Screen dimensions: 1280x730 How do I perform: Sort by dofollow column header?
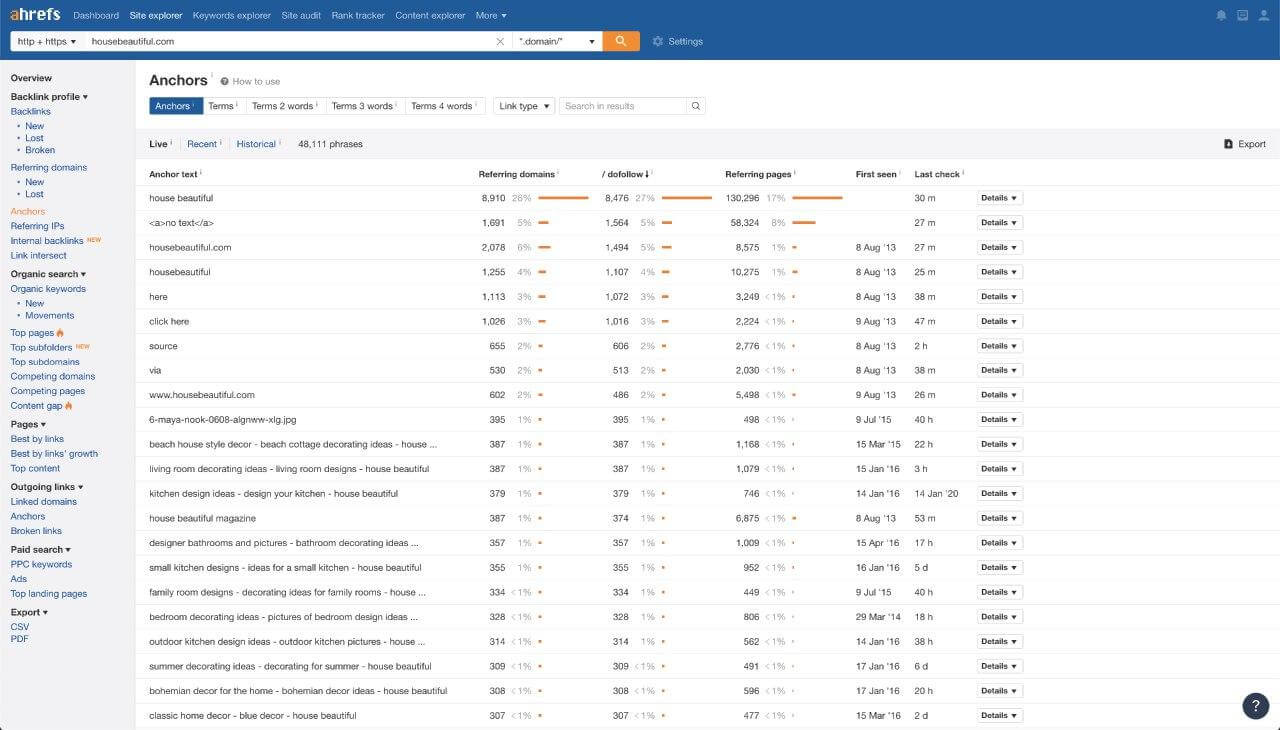625,174
